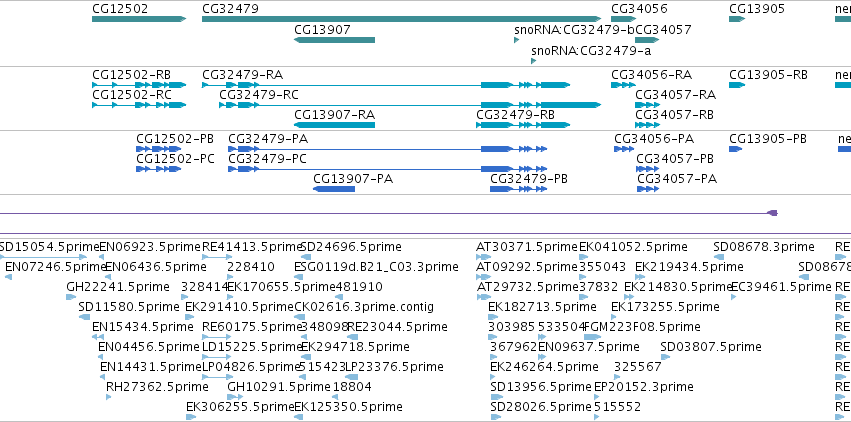Click the SD28026.5prime label
Screen dimensions: 851x422
[x=541, y=407]
